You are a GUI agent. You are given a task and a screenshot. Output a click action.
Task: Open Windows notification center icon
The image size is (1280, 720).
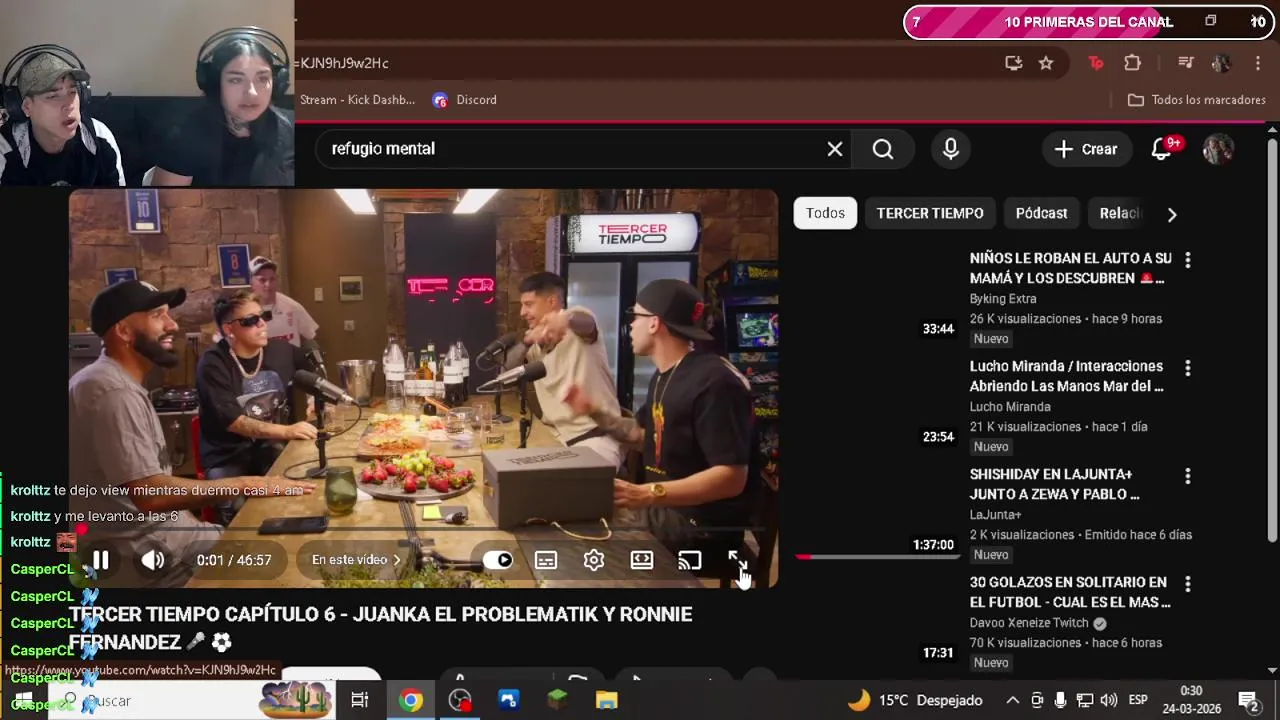(1248, 701)
